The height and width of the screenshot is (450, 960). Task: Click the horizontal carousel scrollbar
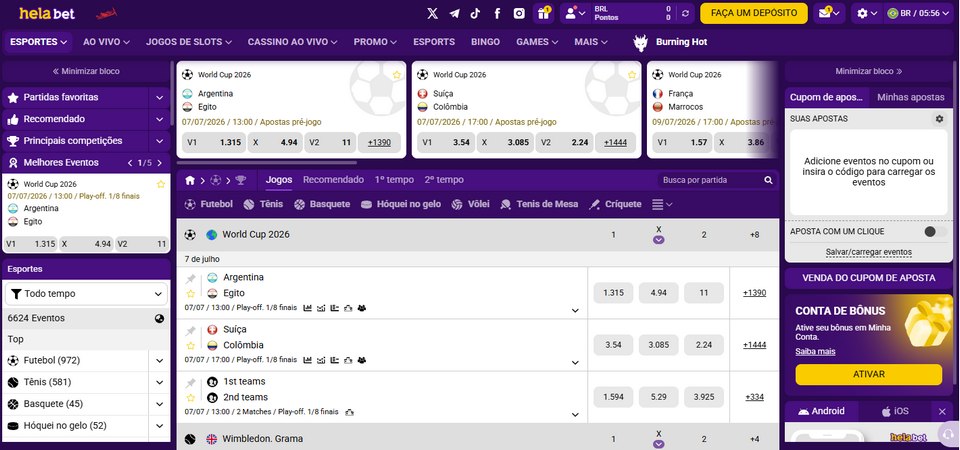(x=266, y=163)
